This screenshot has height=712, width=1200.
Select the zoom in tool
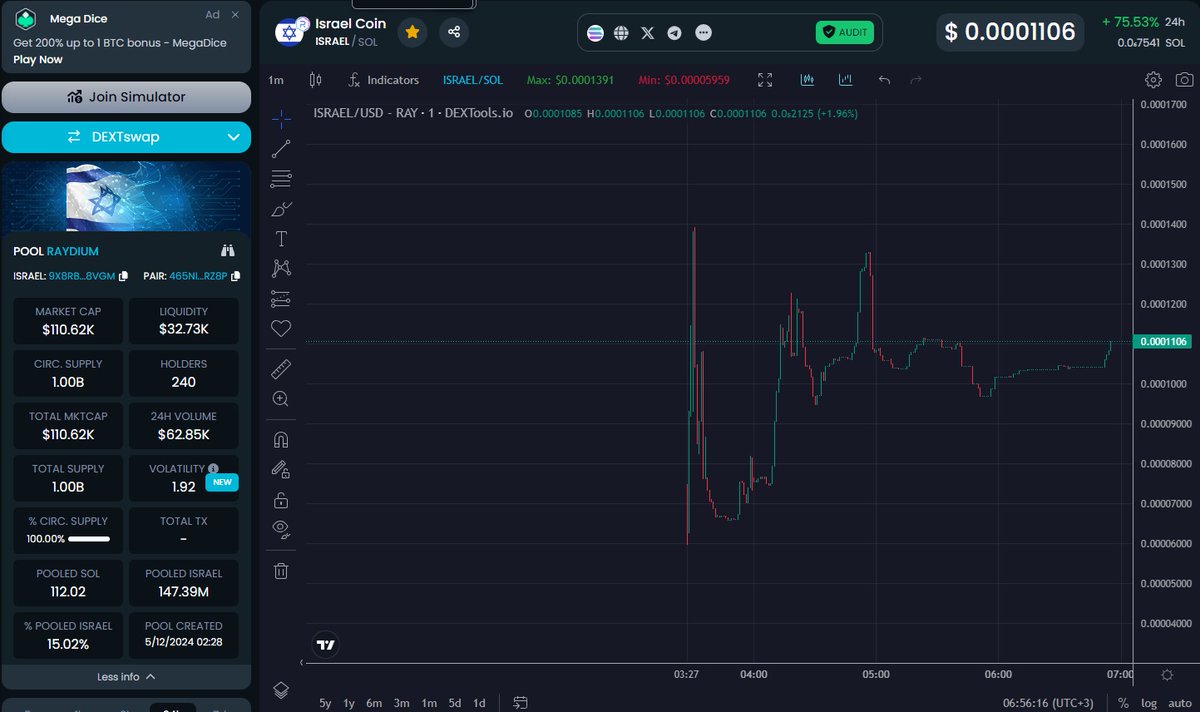click(281, 399)
